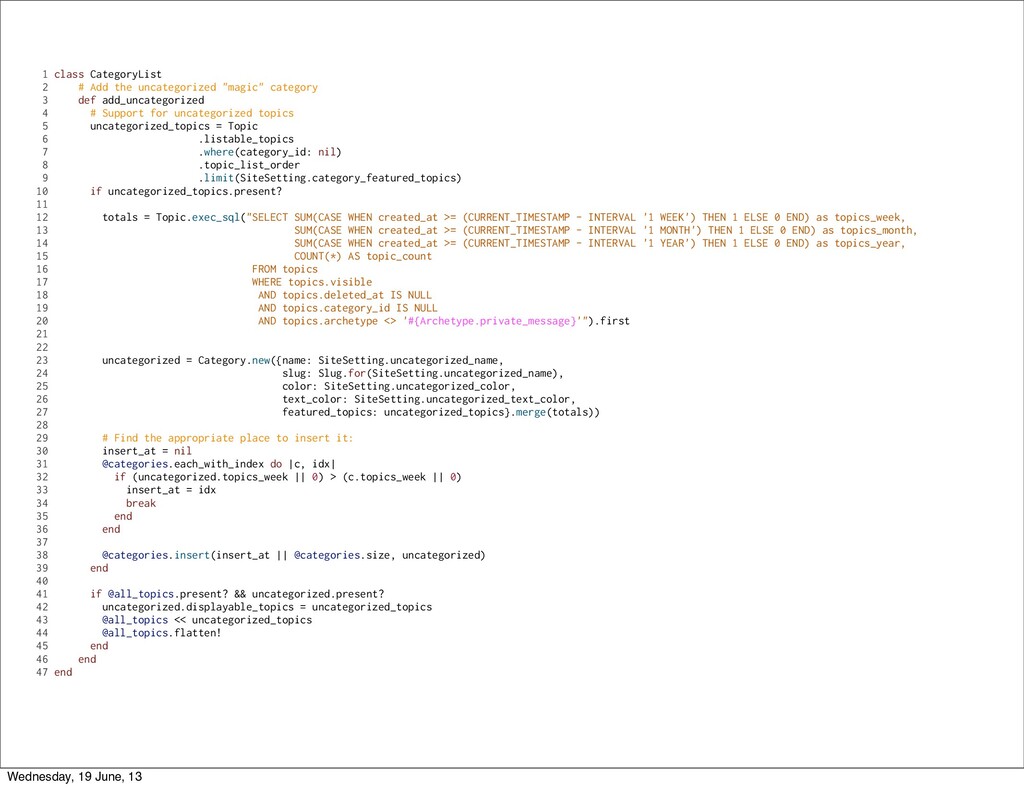Image resolution: width=1024 pixels, height=788 pixels.
Task: Click the "@all_topics.flatten!" statement
Action: [161, 633]
